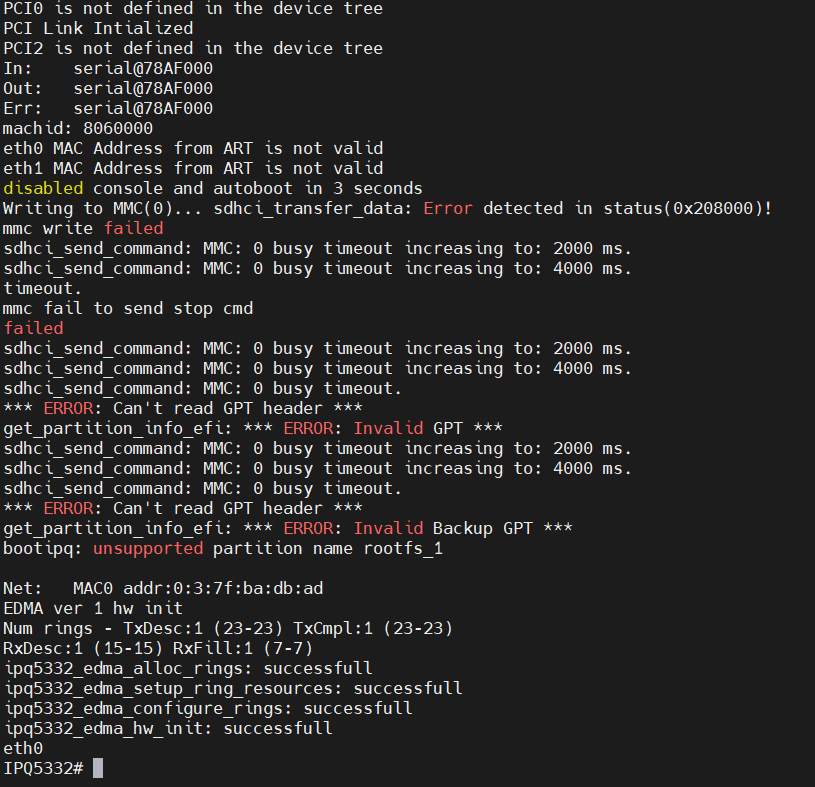Click the 'machid: 8060000' line
Screen dimensions: 815x787
point(78,128)
